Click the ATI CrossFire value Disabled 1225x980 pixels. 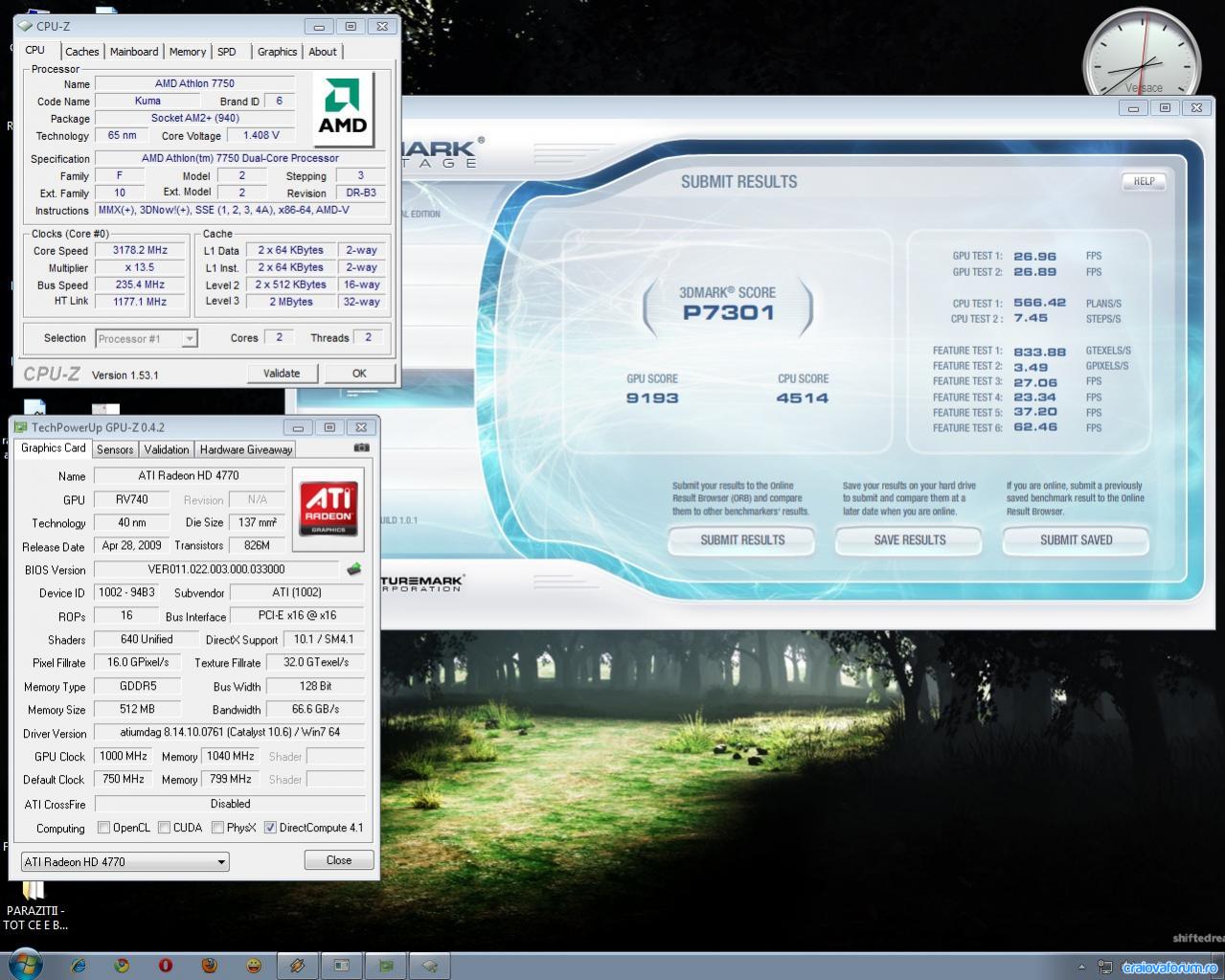tap(230, 804)
